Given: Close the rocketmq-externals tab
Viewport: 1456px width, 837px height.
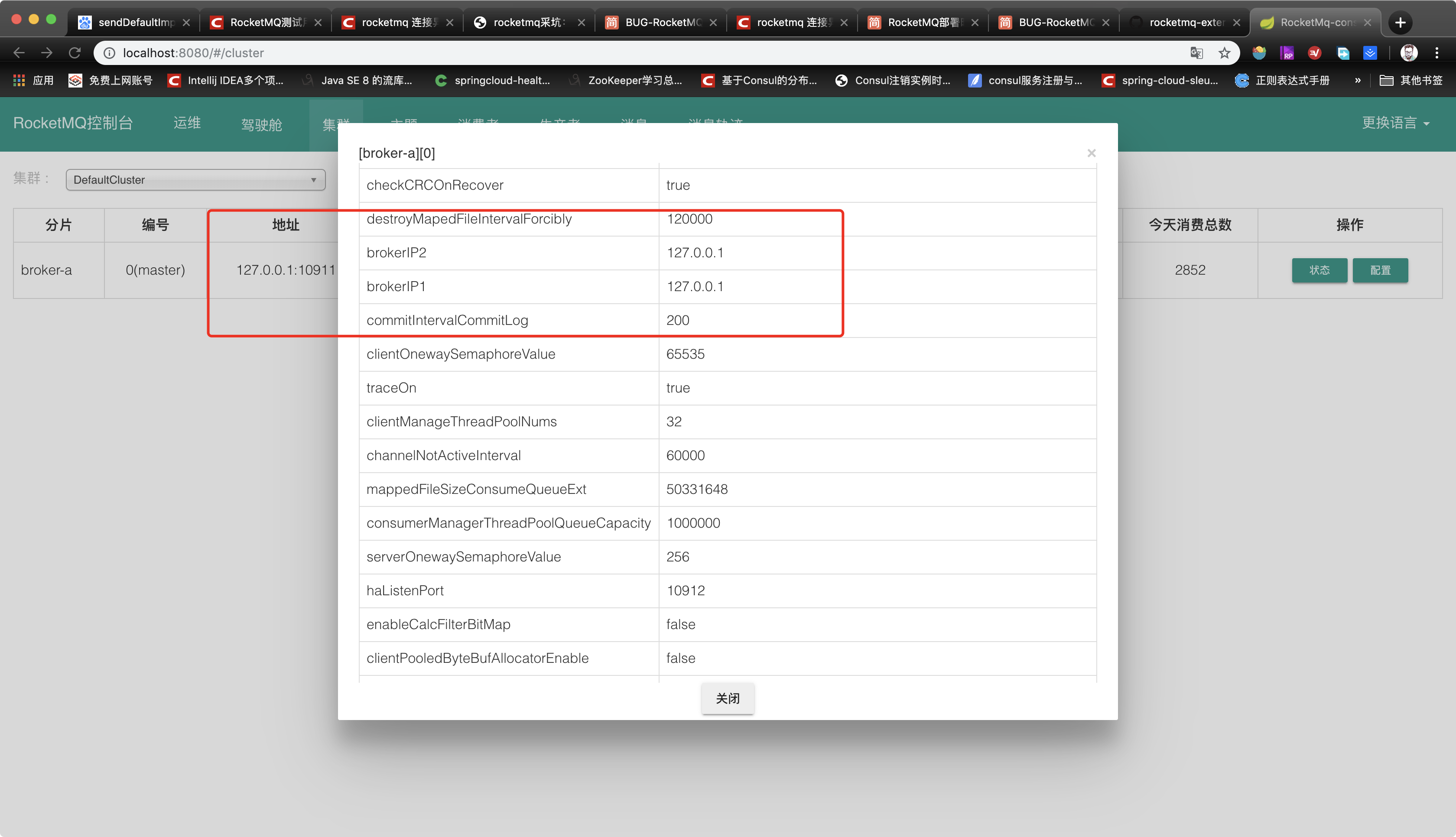Looking at the screenshot, I should (1236, 23).
